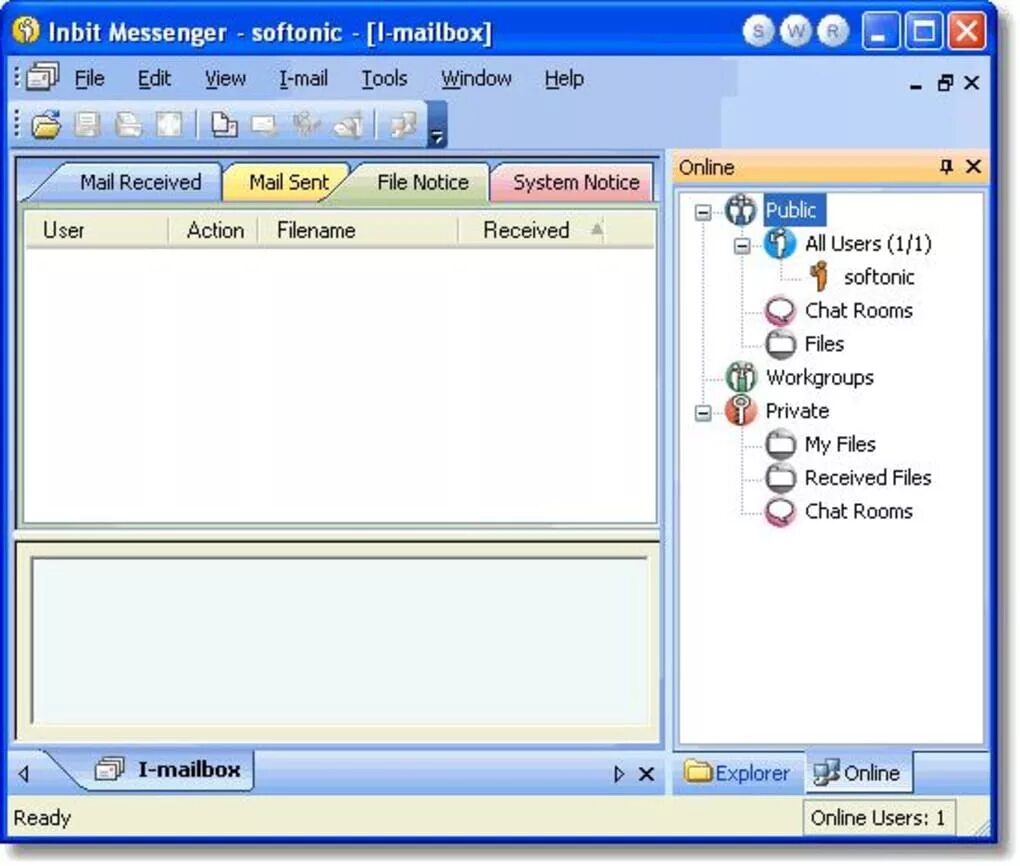Select the Public group icon

click(741, 210)
